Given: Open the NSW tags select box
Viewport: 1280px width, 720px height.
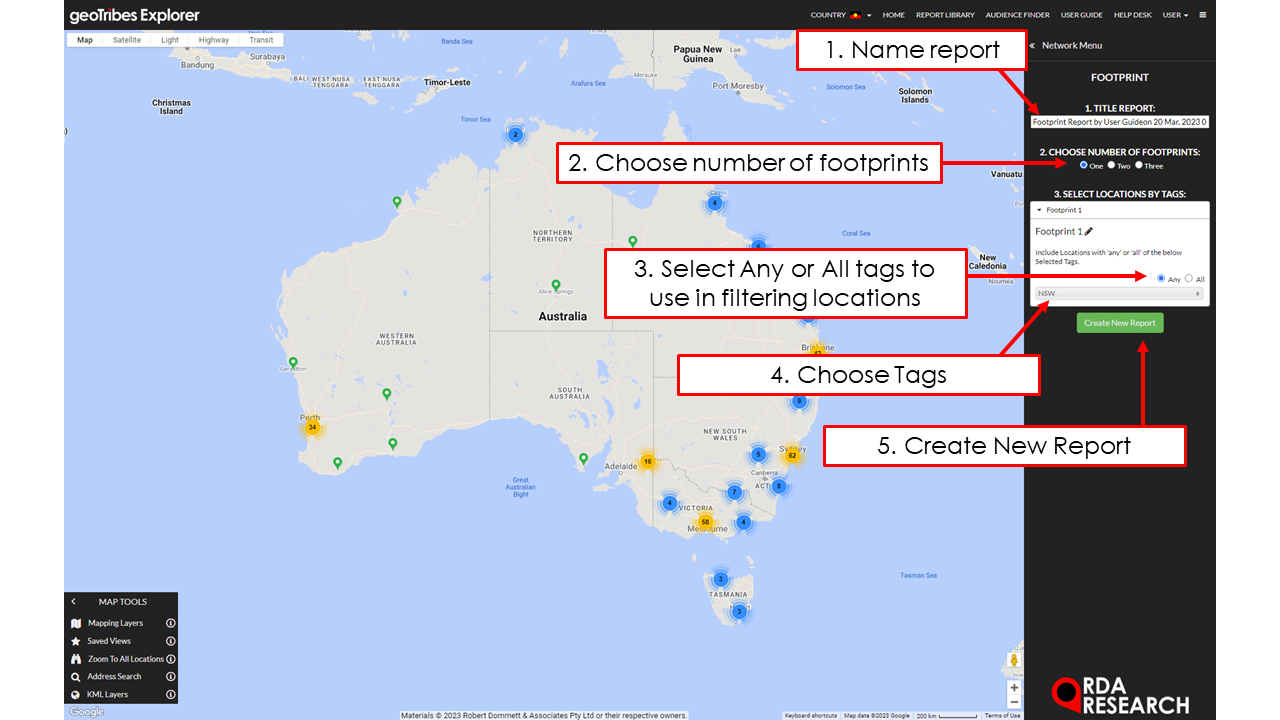Looking at the screenshot, I should click(1119, 294).
